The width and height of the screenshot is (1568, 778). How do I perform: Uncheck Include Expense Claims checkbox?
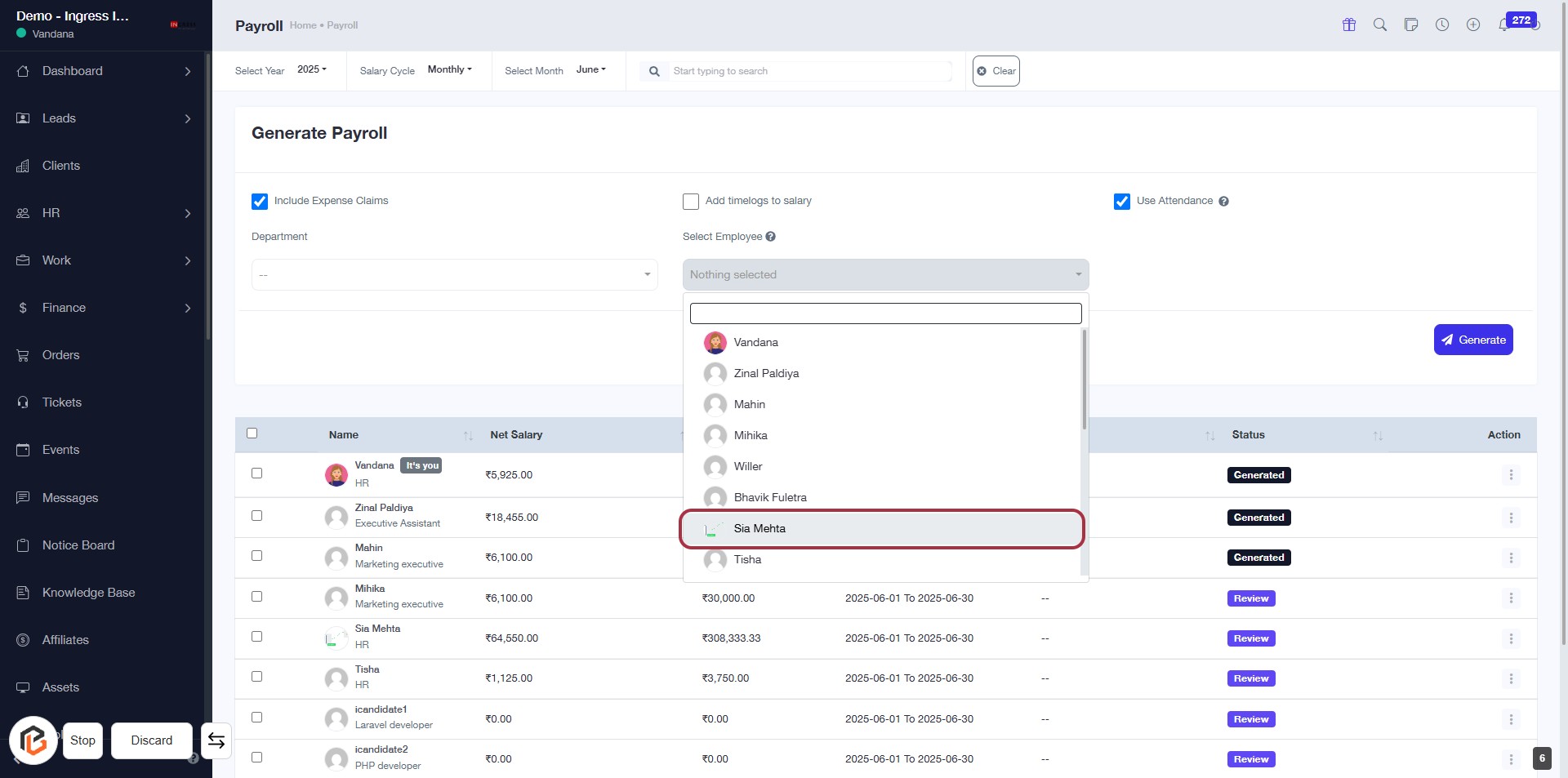[x=260, y=202]
